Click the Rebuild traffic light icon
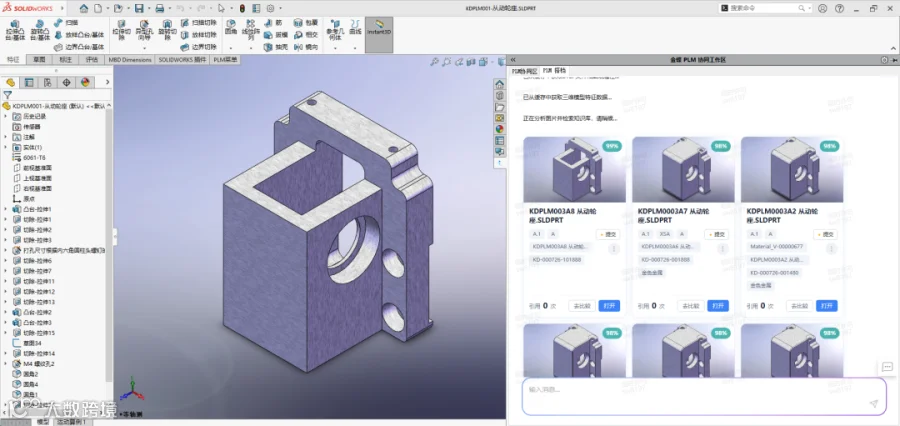 point(242,9)
